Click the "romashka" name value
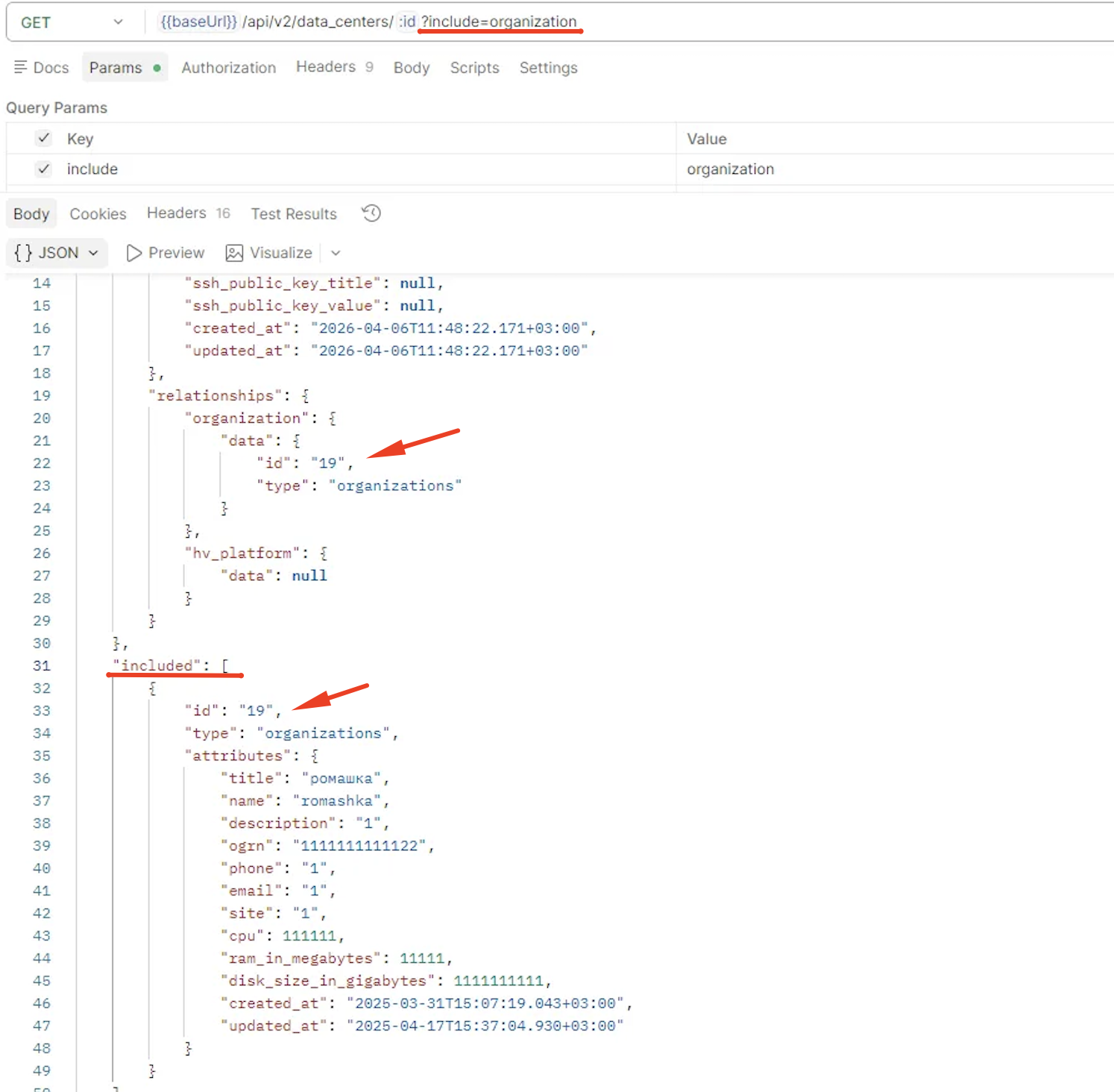Screen dimensions: 1114x1092 [x=337, y=800]
